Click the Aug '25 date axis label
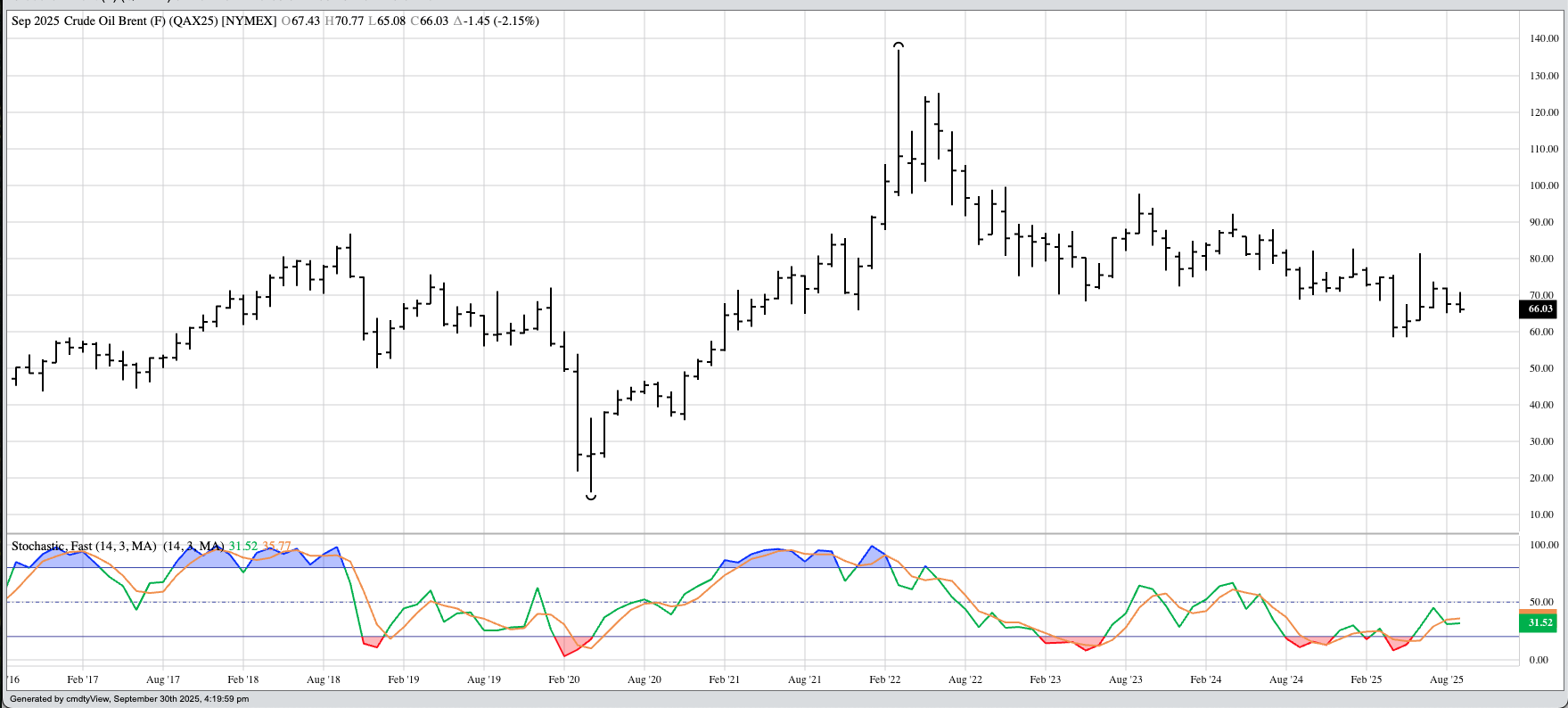Screen dimensions: 1568x708 point(1446,679)
